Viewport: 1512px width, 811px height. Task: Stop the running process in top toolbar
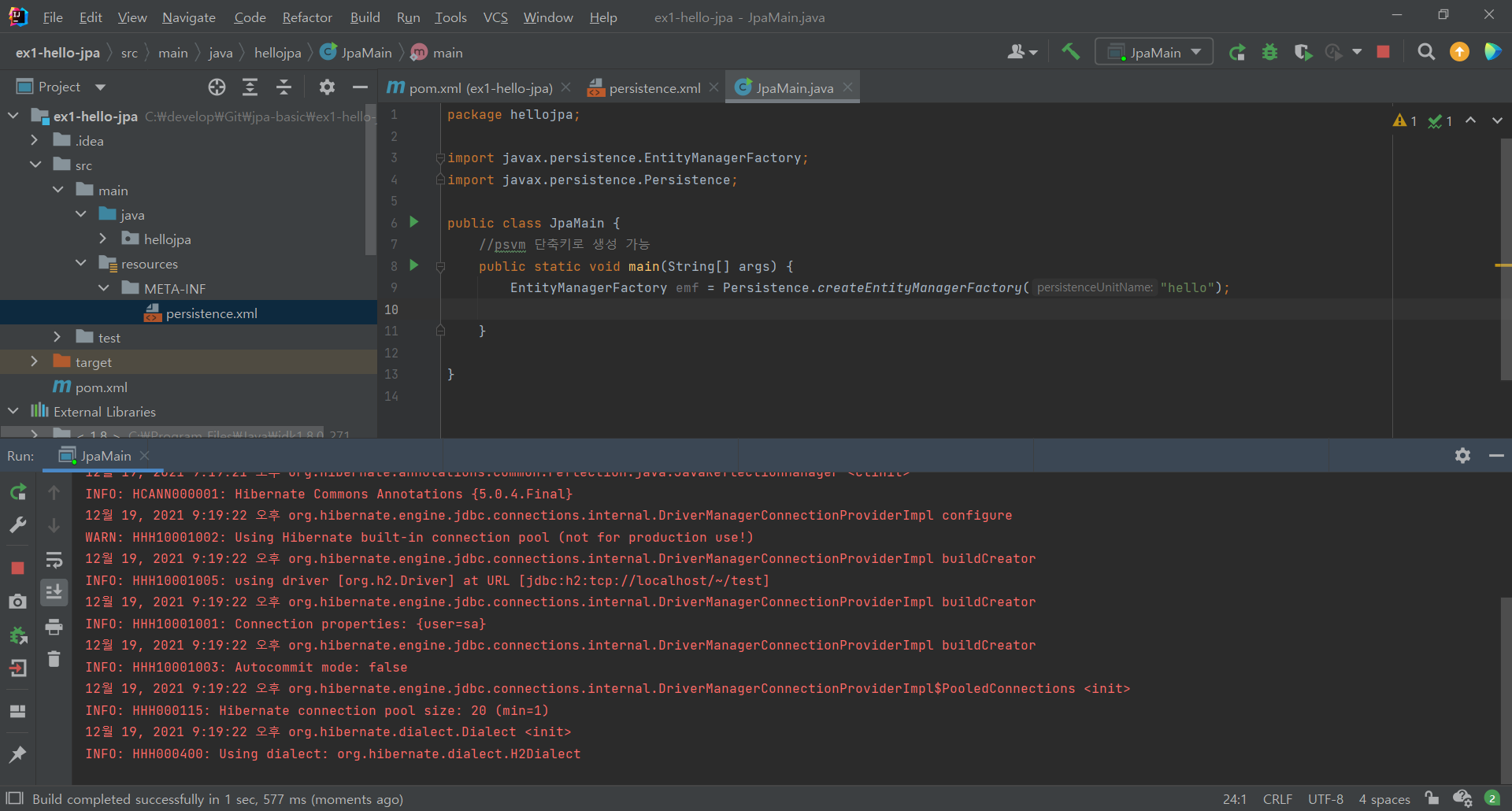tap(1383, 52)
